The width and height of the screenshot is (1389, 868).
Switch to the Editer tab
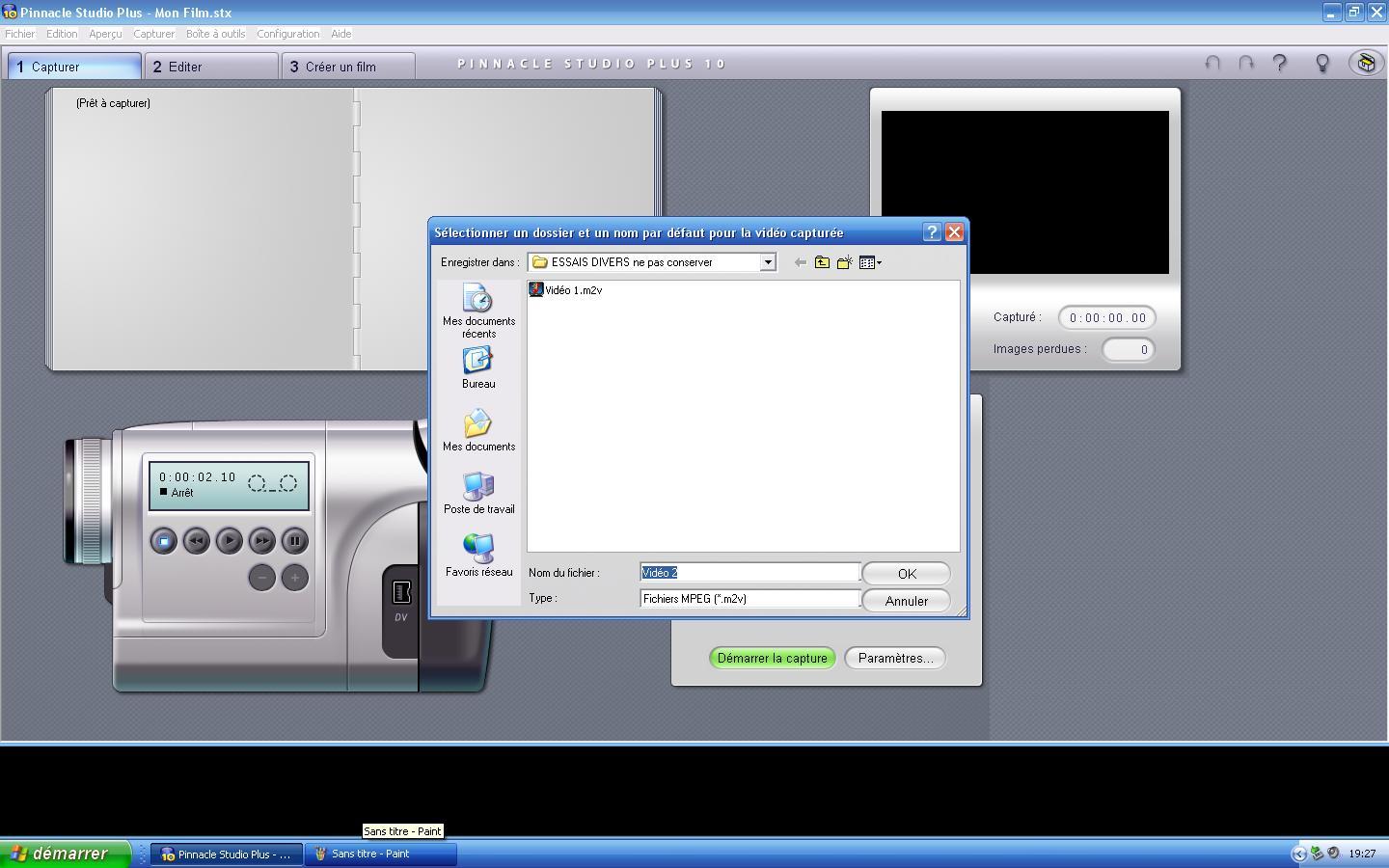pos(212,67)
